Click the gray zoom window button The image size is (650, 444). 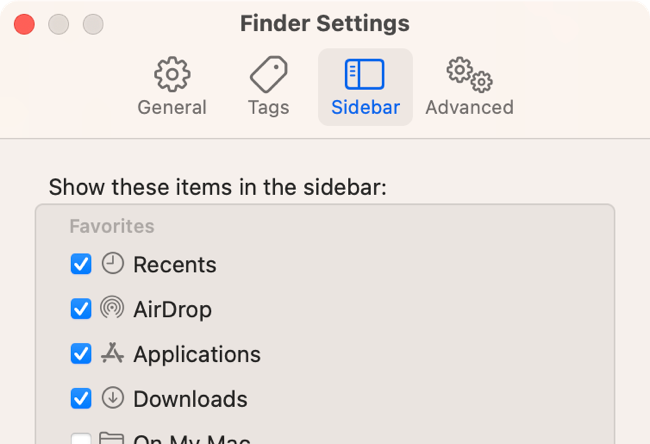pos(93,24)
